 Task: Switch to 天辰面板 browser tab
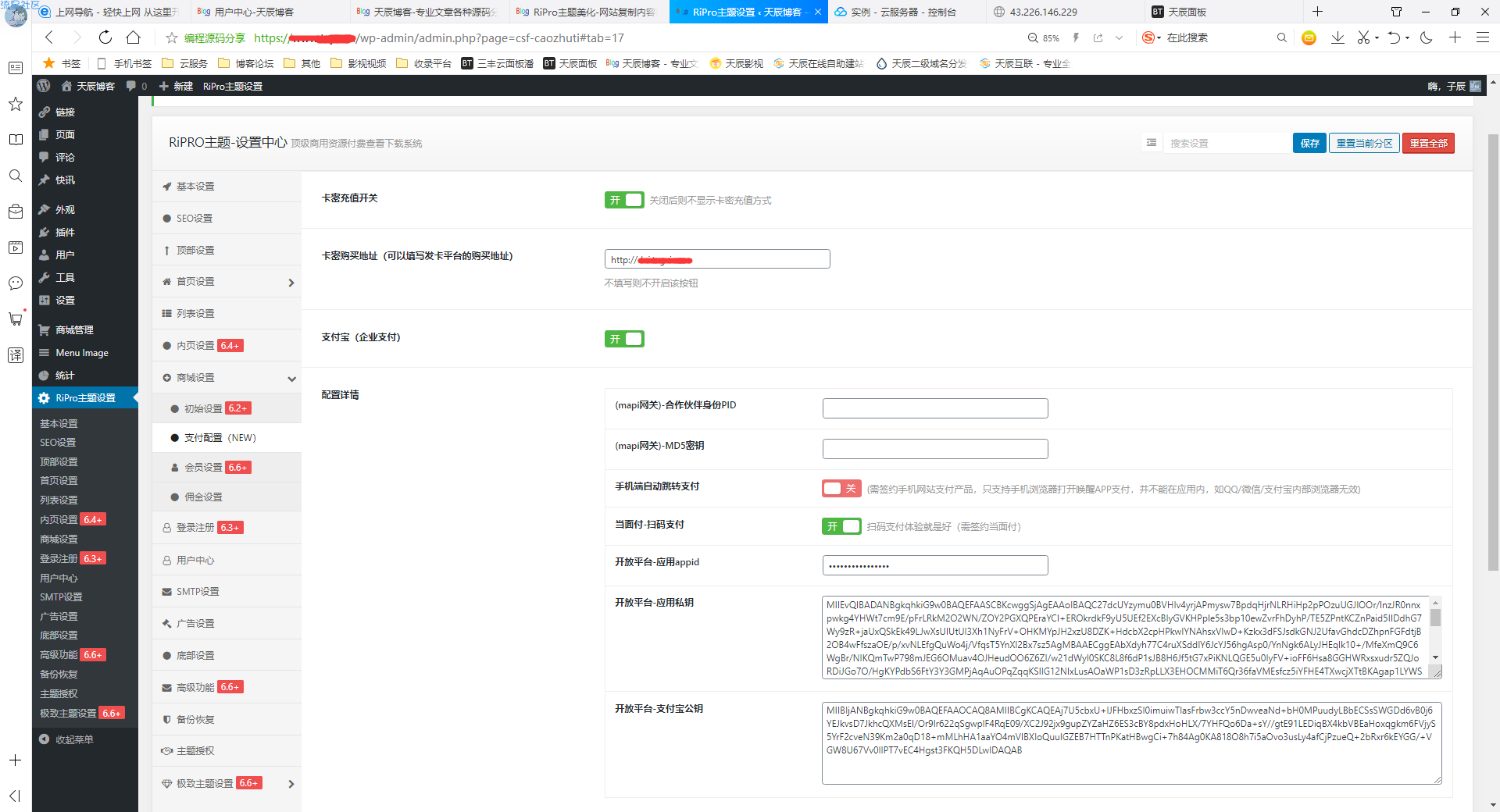click(x=1225, y=12)
